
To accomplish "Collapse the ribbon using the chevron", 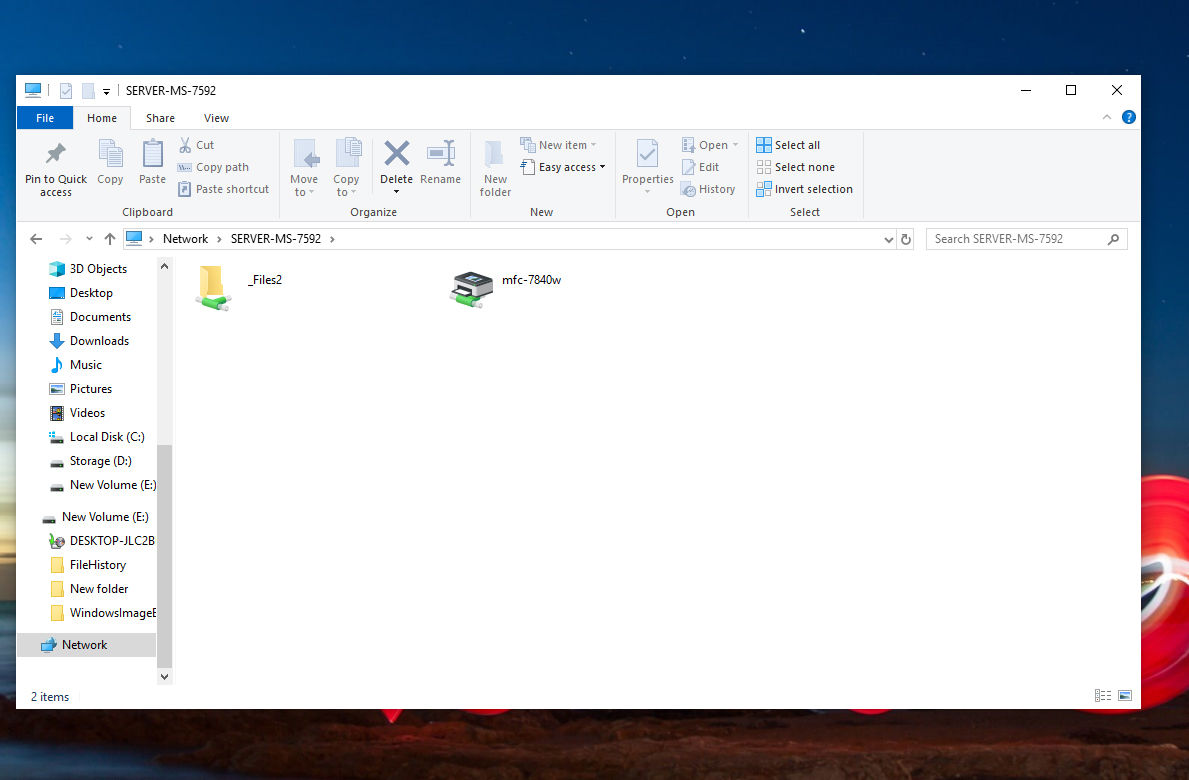I will pyautogui.click(x=1107, y=117).
